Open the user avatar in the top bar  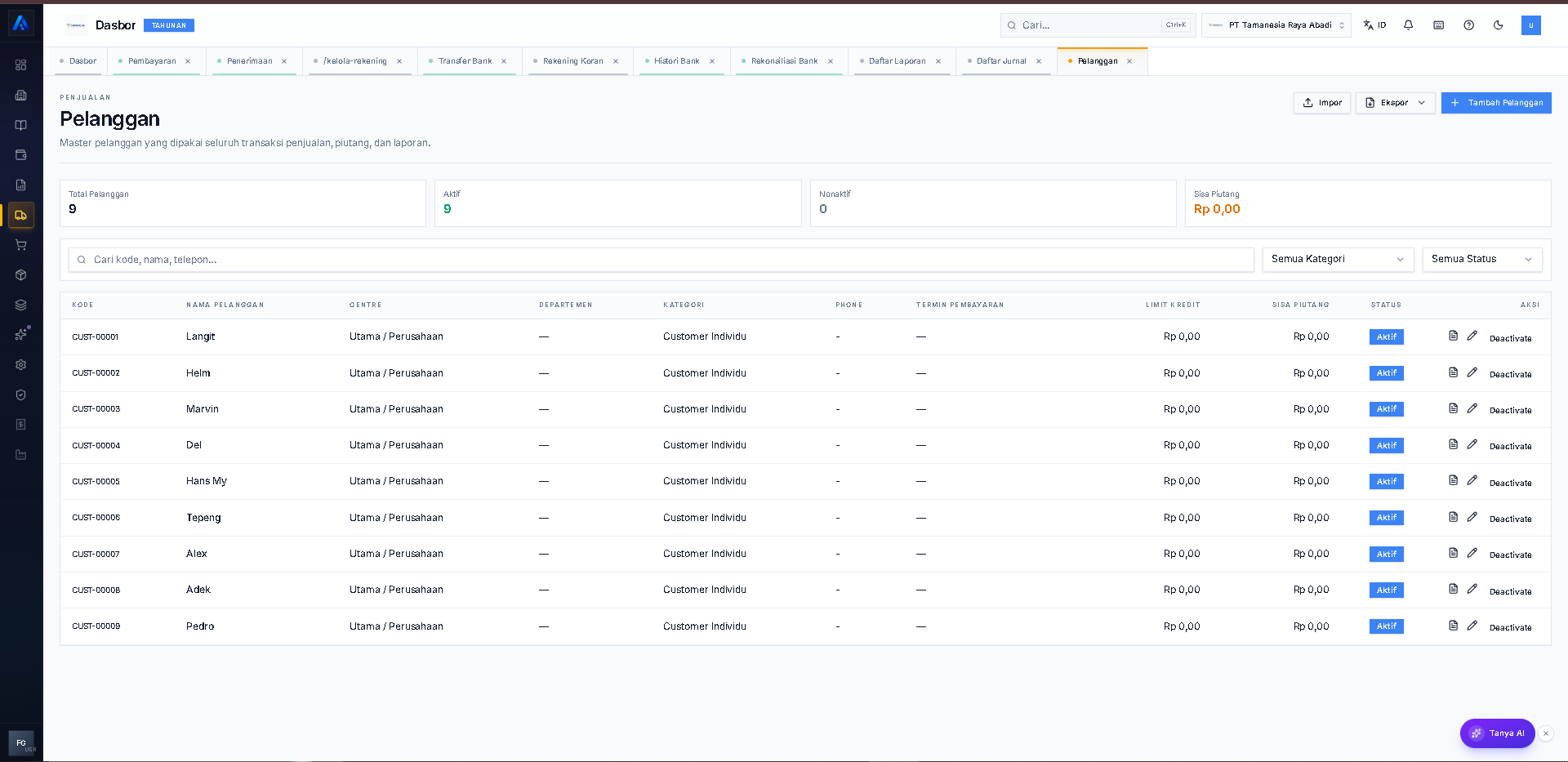click(1530, 25)
